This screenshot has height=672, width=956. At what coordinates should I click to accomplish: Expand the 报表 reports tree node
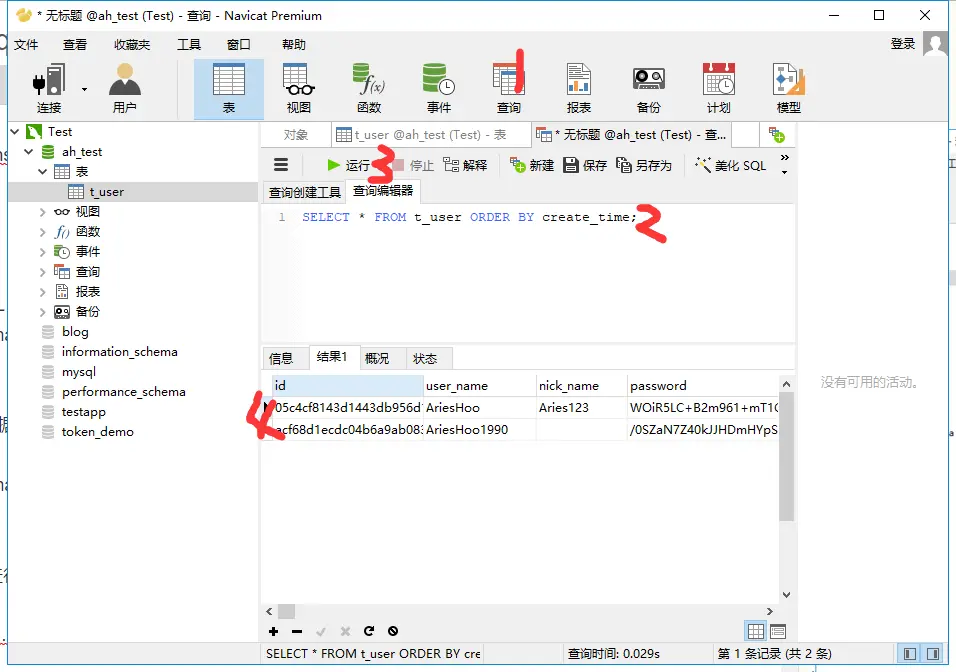pyautogui.click(x=42, y=292)
